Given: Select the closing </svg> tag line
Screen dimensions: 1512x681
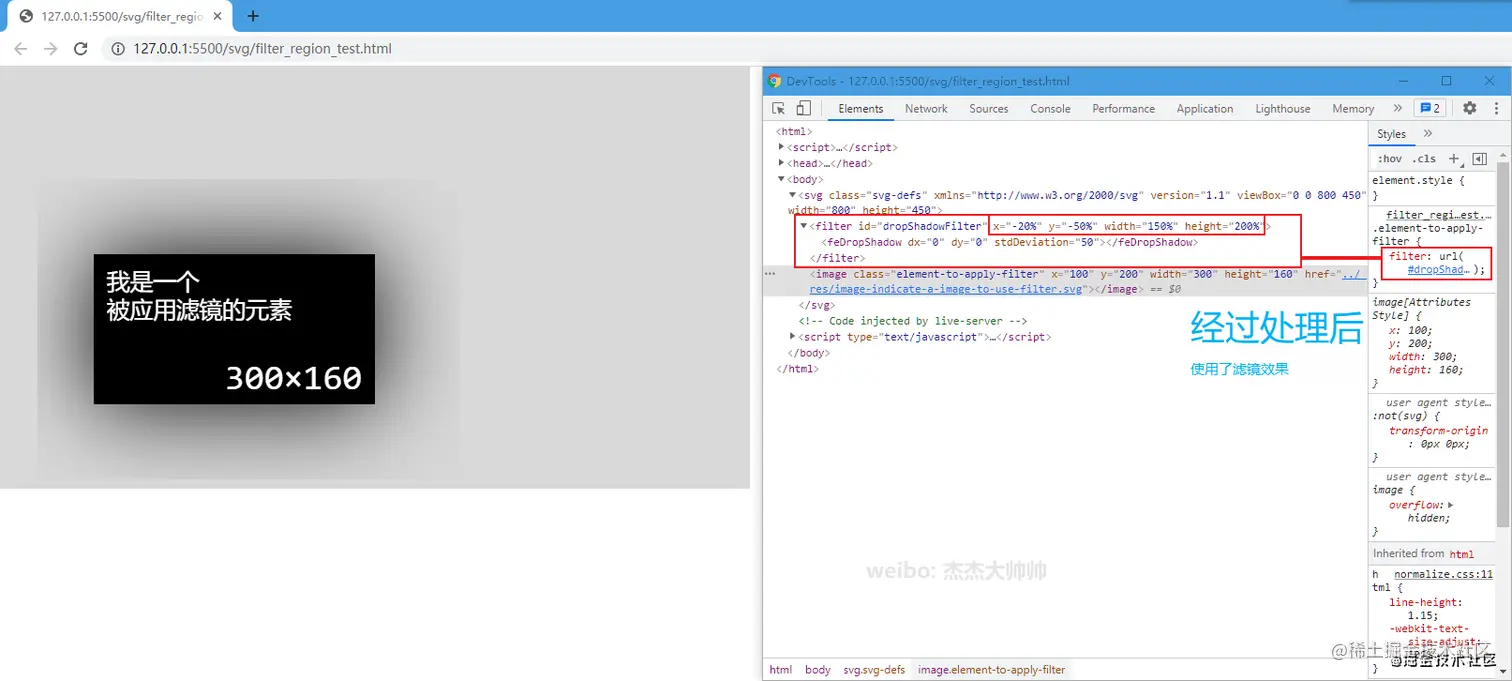Looking at the screenshot, I should 815,305.
